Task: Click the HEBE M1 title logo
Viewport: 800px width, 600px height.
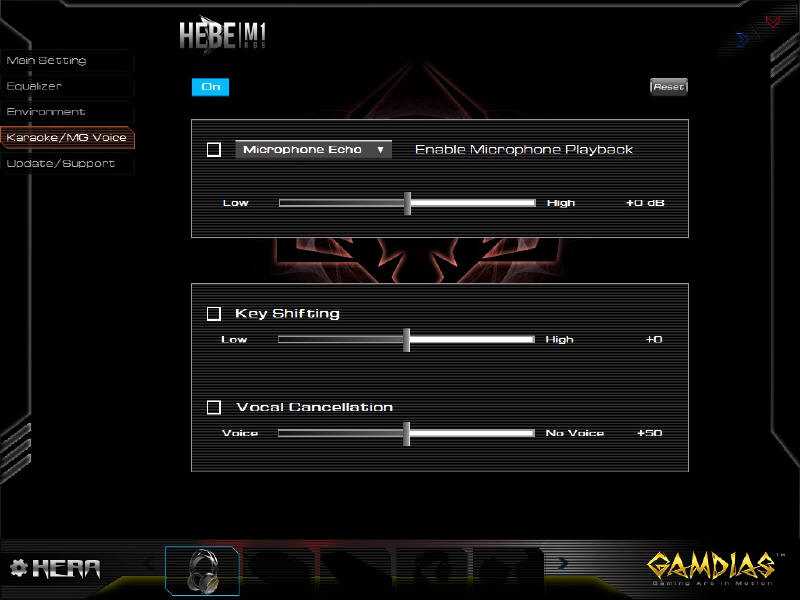Action: tap(222, 35)
